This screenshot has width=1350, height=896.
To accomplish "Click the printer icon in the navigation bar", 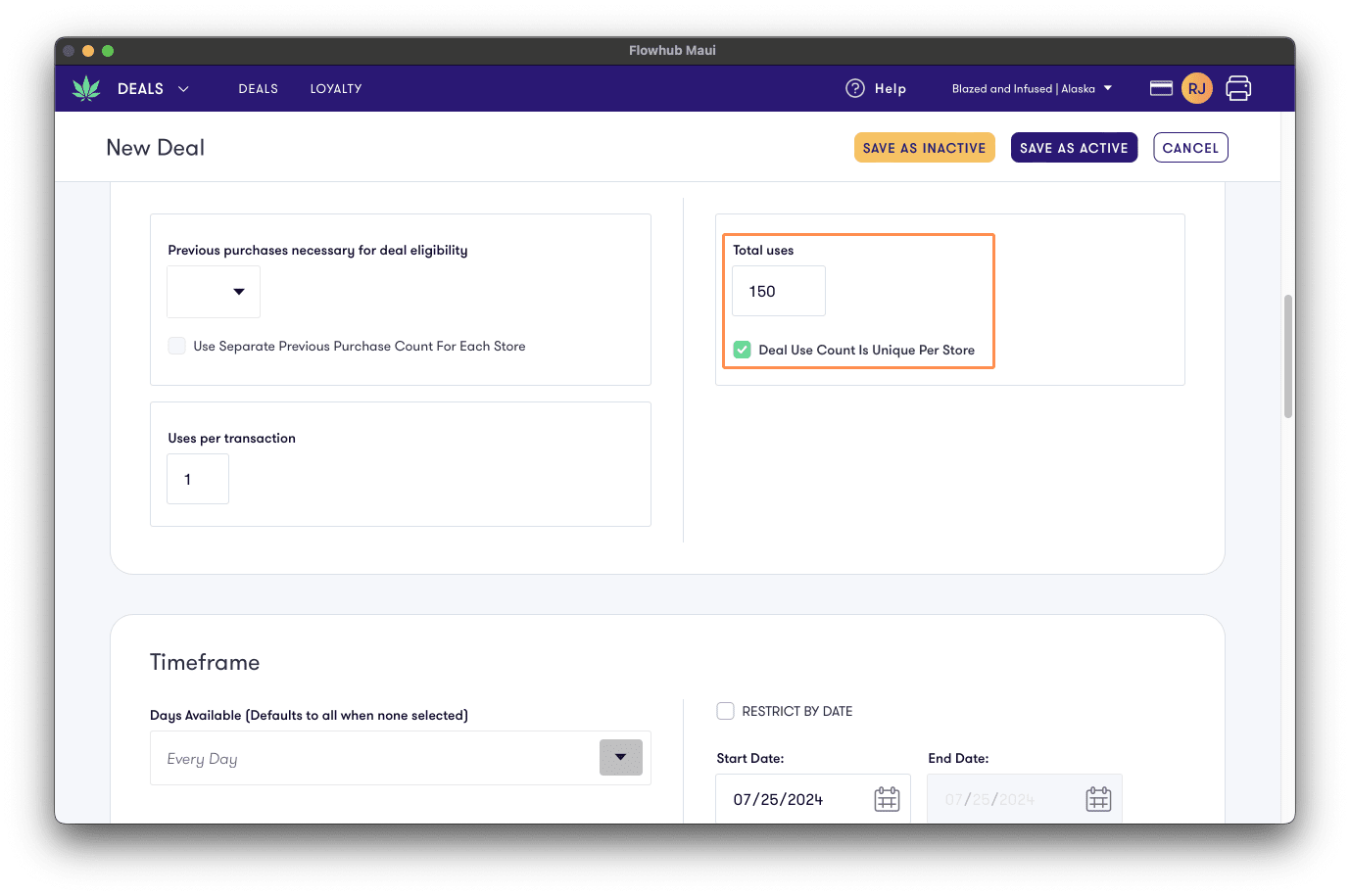I will click(1238, 88).
